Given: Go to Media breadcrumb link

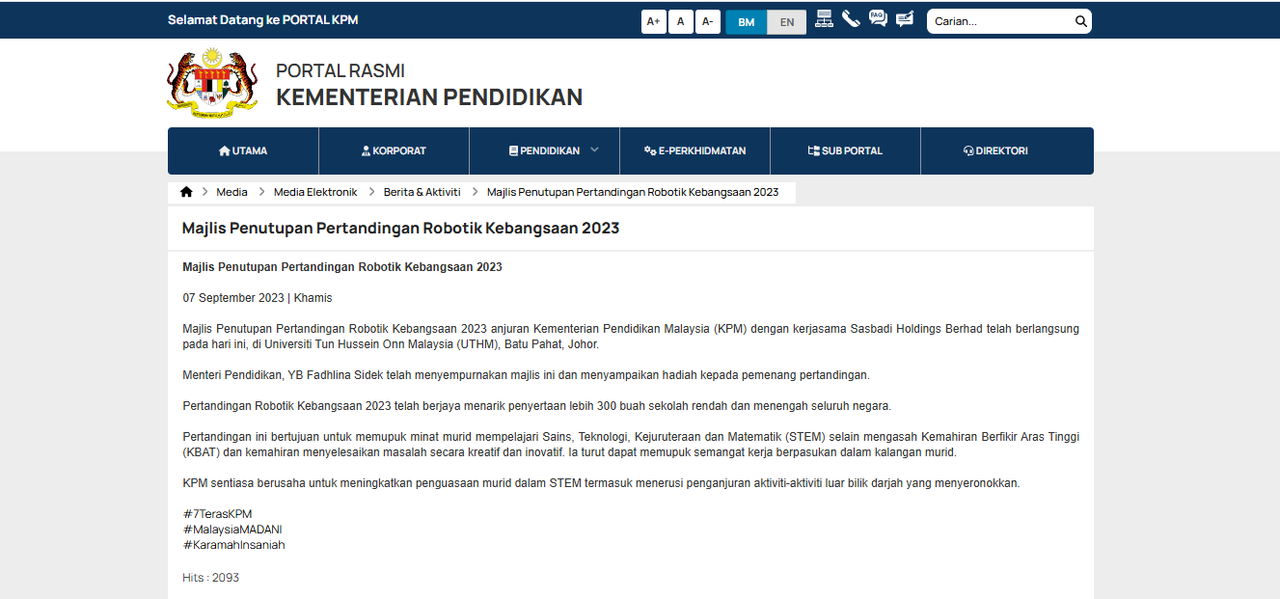Looking at the screenshot, I should tap(232, 192).
